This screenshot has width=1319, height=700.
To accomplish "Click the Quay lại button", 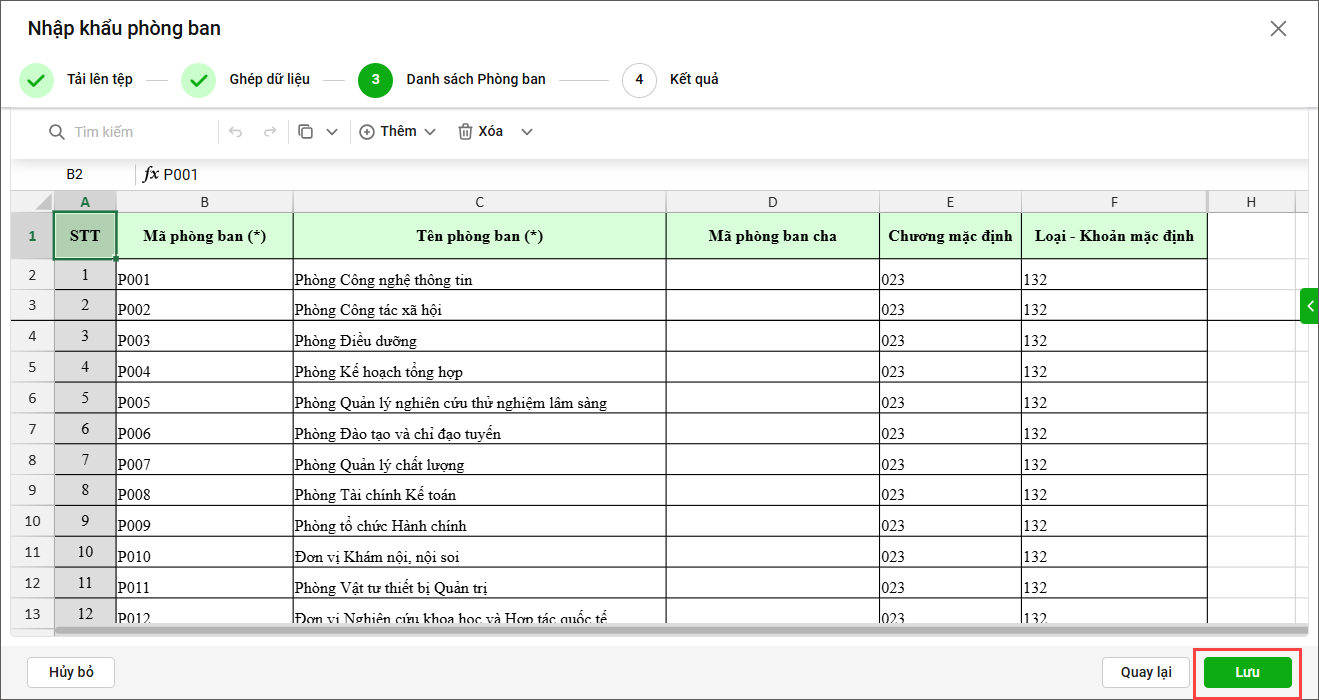I will pos(1145,672).
